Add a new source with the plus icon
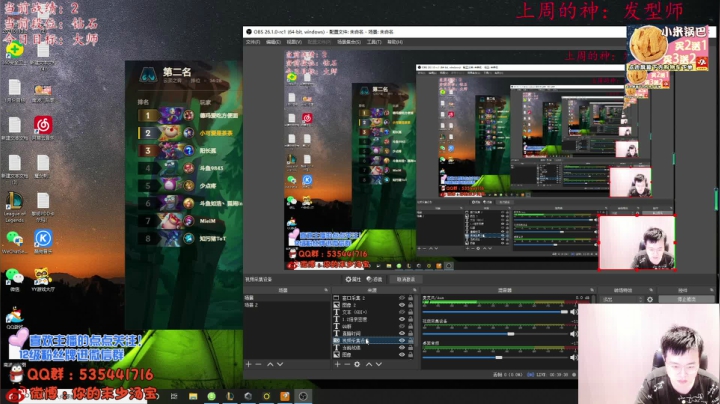This screenshot has height=404, width=720. click(x=338, y=364)
